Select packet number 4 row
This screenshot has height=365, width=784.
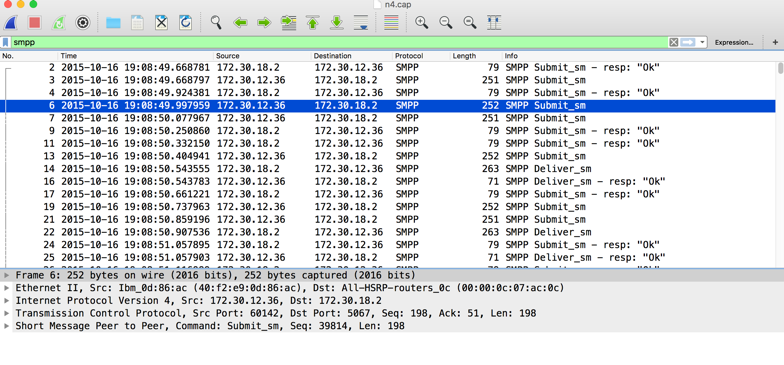click(x=389, y=93)
